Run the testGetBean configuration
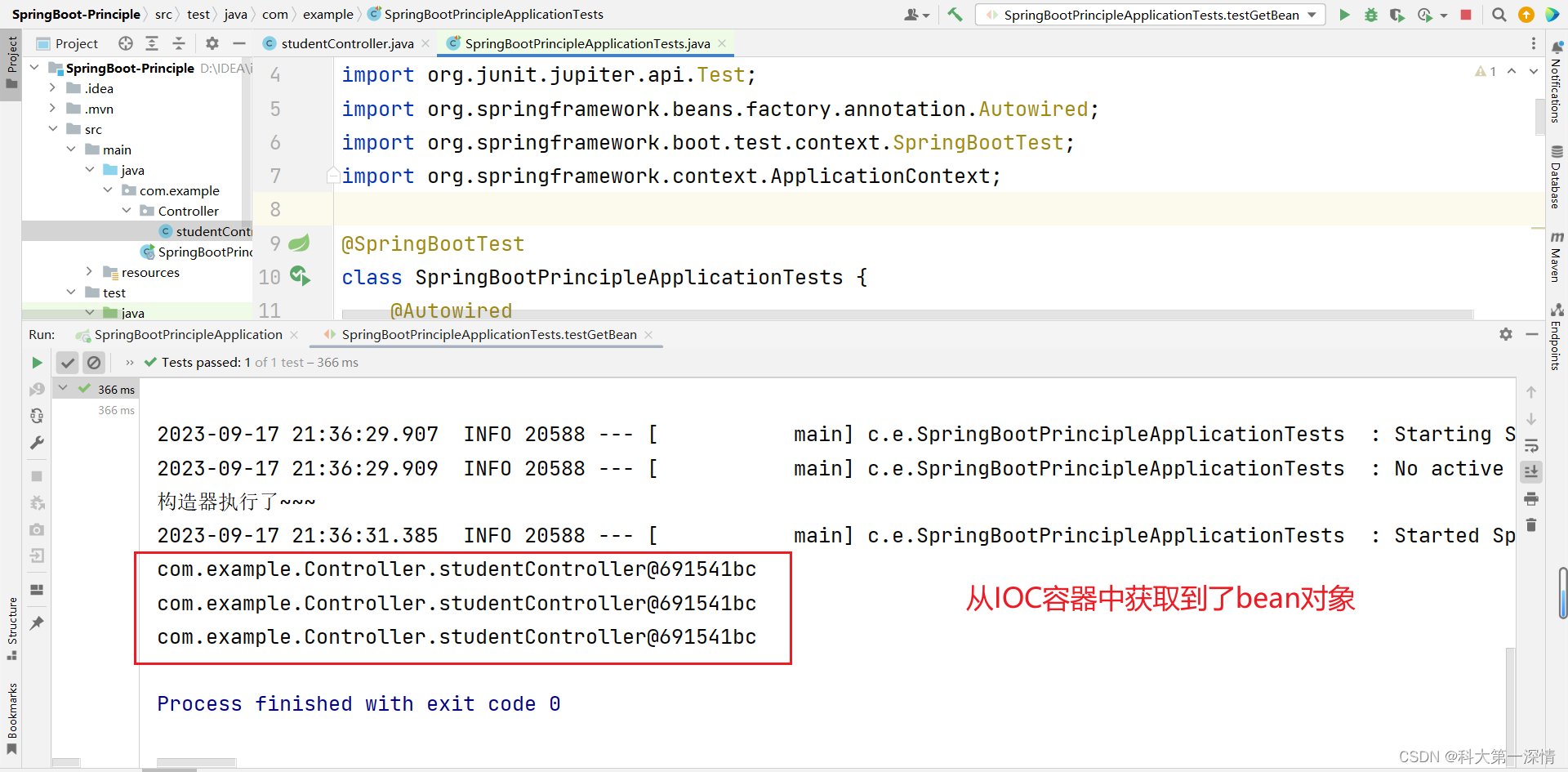Viewport: 1568px width, 772px height. (1344, 15)
